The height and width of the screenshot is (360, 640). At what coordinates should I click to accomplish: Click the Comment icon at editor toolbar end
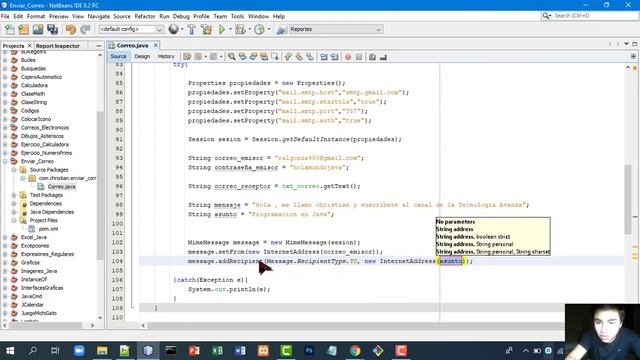(x=372, y=57)
